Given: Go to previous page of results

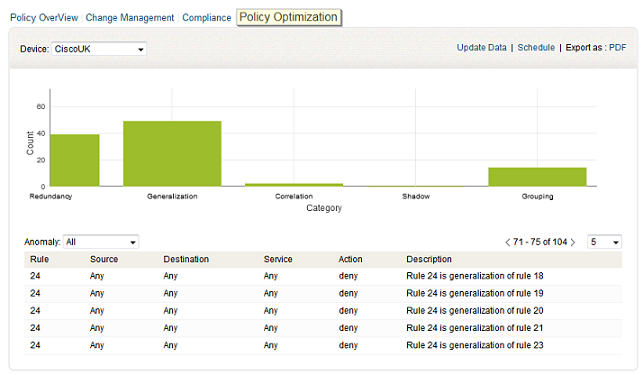Looking at the screenshot, I should 508,242.
